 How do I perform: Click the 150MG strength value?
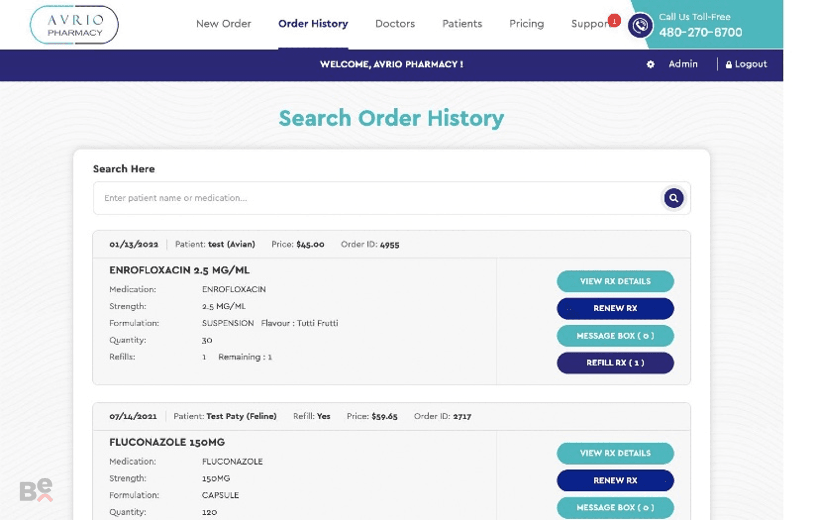click(216, 478)
